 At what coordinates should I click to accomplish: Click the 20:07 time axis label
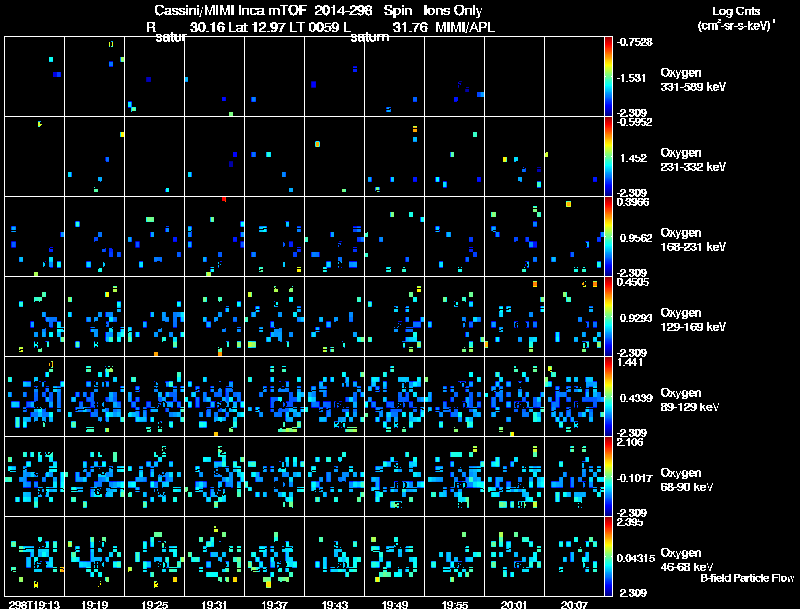point(574,603)
